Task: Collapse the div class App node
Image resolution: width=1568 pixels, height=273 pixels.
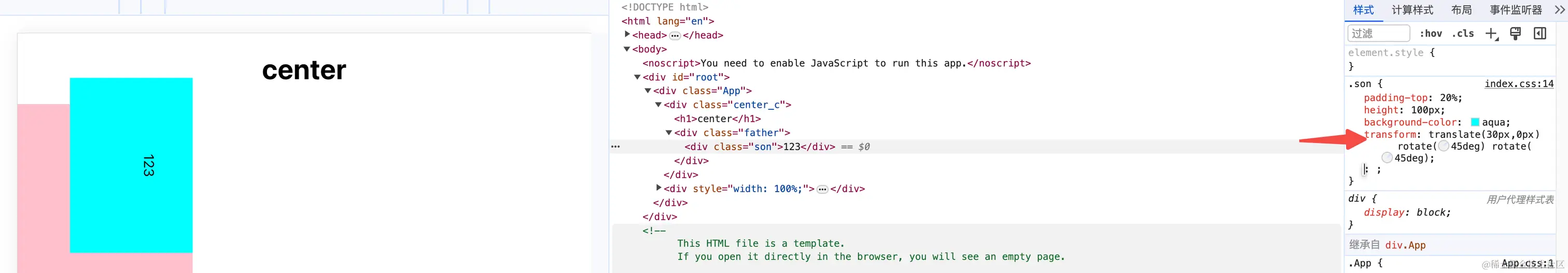Action: click(x=648, y=91)
